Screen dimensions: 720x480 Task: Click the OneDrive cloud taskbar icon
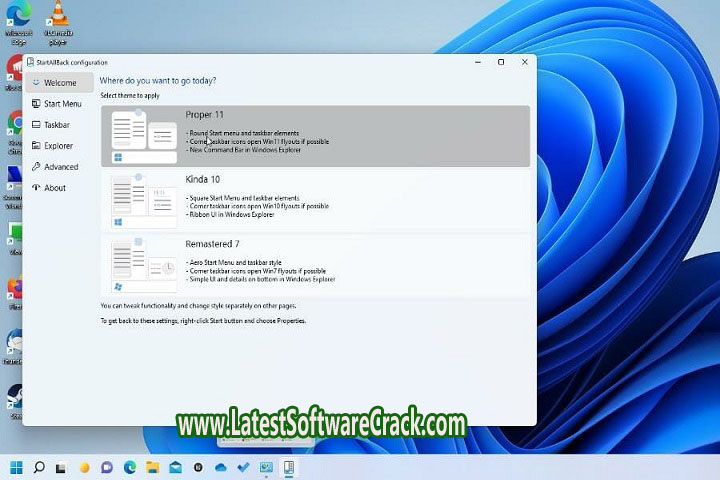(x=221, y=467)
